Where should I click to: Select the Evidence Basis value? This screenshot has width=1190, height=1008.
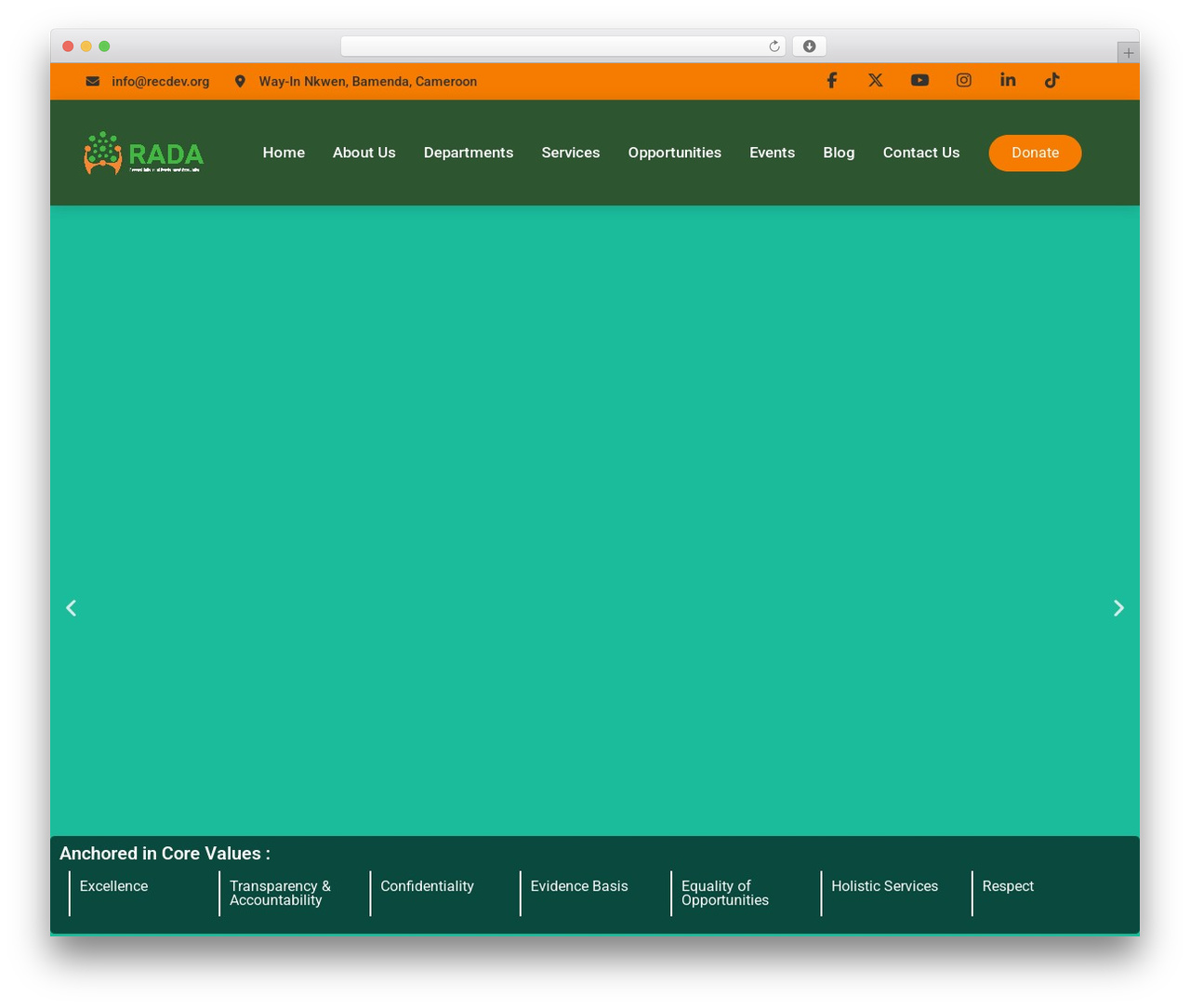(x=579, y=886)
